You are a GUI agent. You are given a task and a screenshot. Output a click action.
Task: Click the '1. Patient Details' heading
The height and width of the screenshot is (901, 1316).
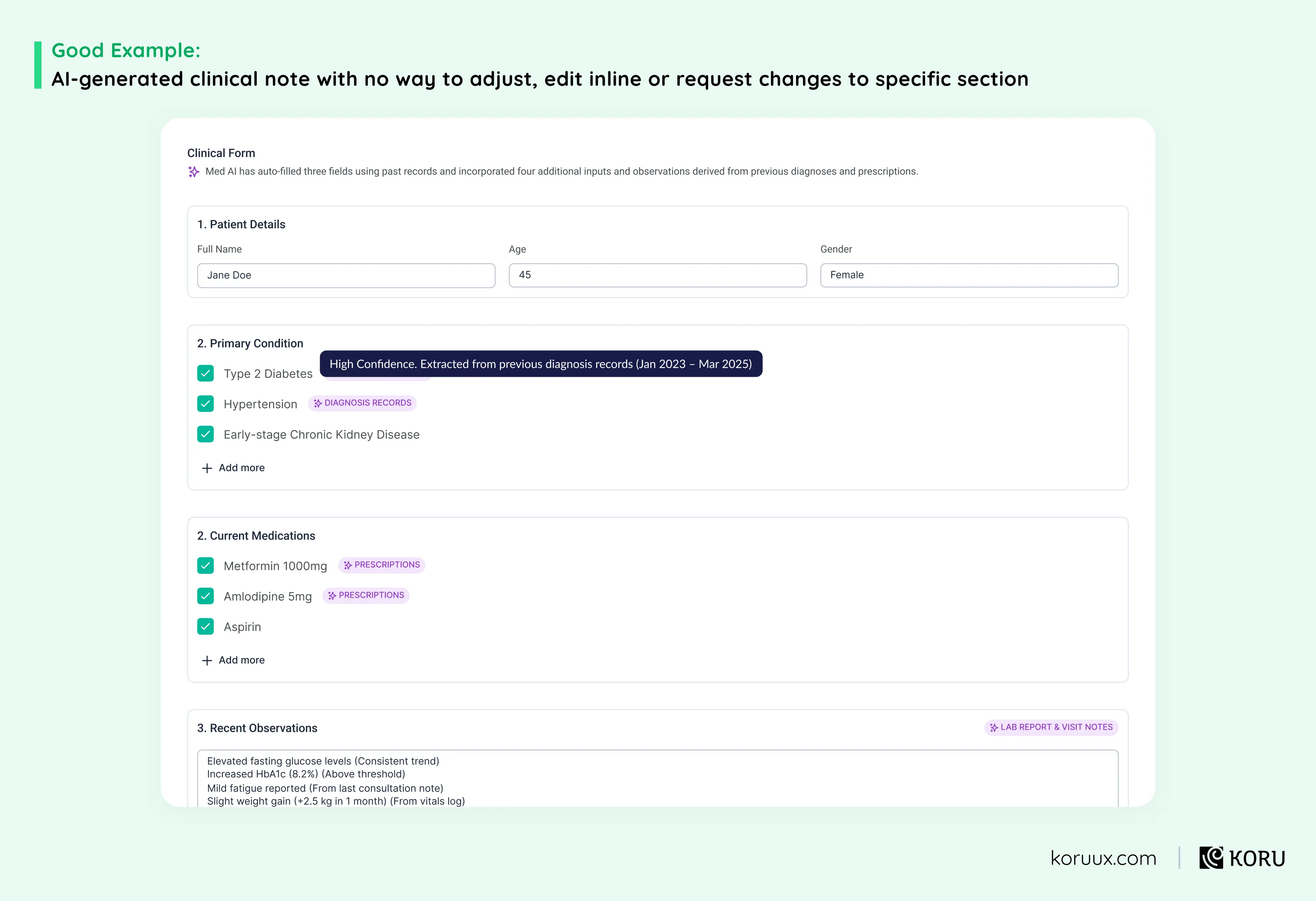[241, 224]
